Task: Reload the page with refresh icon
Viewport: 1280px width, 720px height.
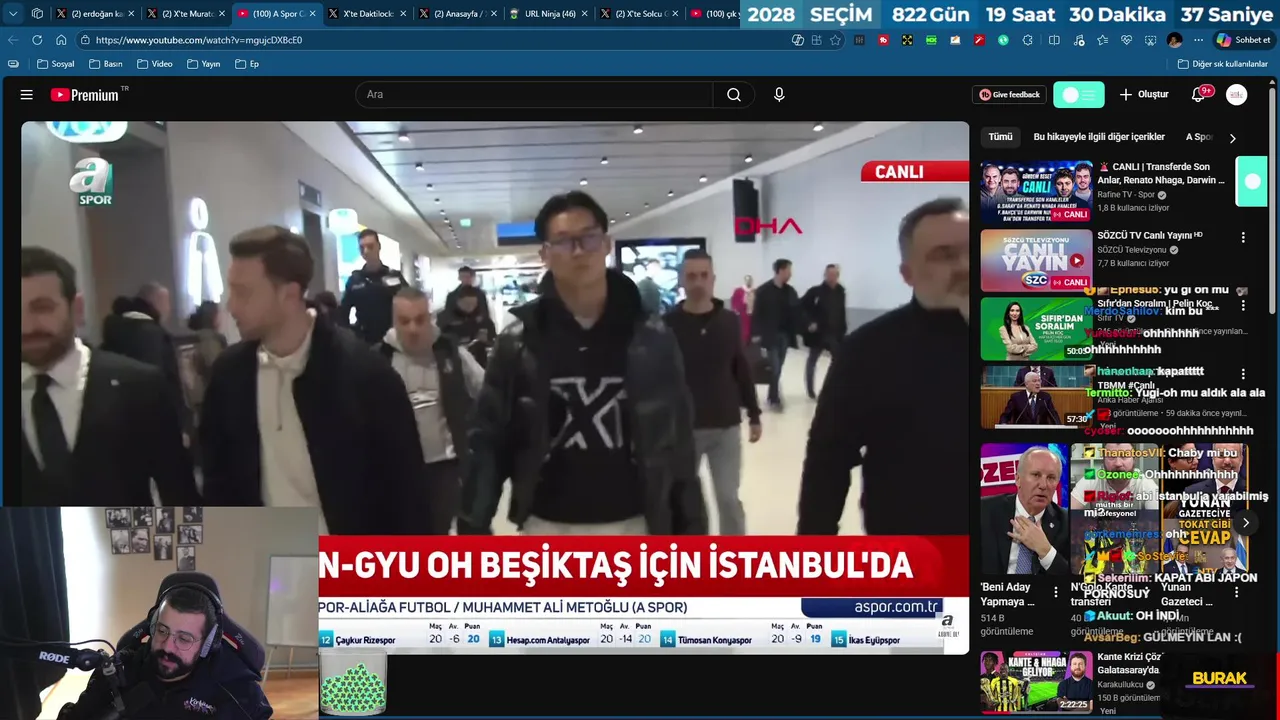Action: (37, 40)
